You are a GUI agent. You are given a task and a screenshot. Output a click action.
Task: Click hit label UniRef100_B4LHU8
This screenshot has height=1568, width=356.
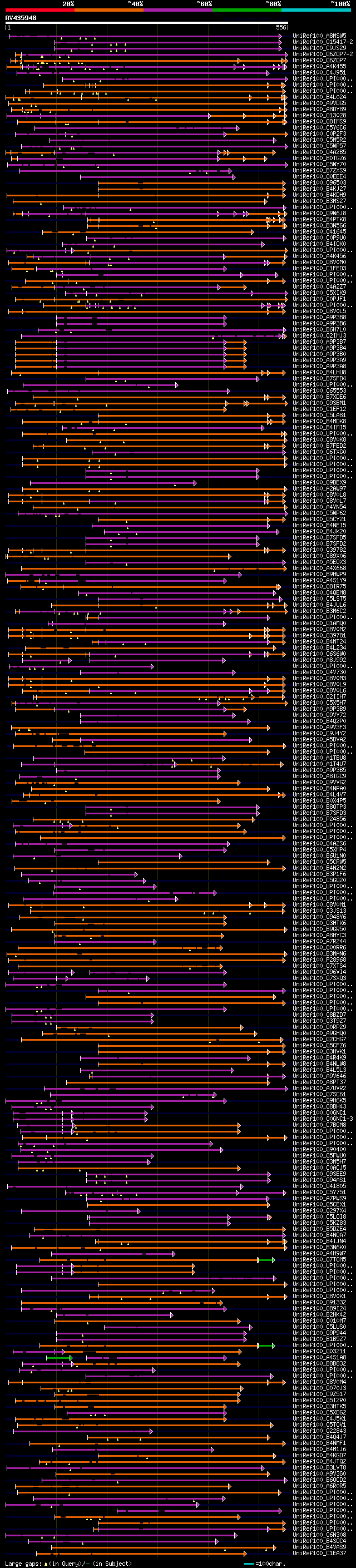point(319,372)
